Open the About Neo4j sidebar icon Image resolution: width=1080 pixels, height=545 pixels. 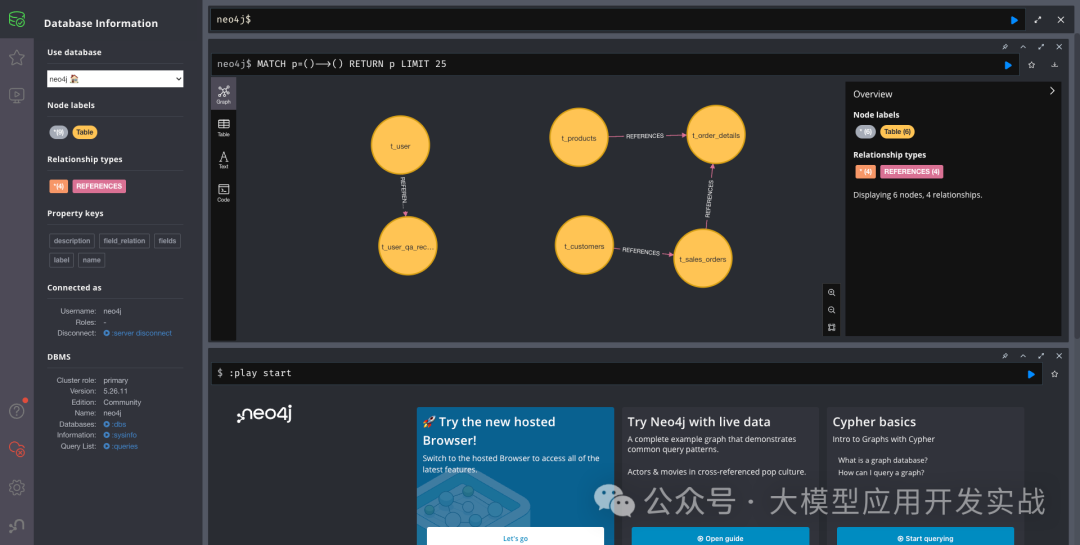[17, 526]
